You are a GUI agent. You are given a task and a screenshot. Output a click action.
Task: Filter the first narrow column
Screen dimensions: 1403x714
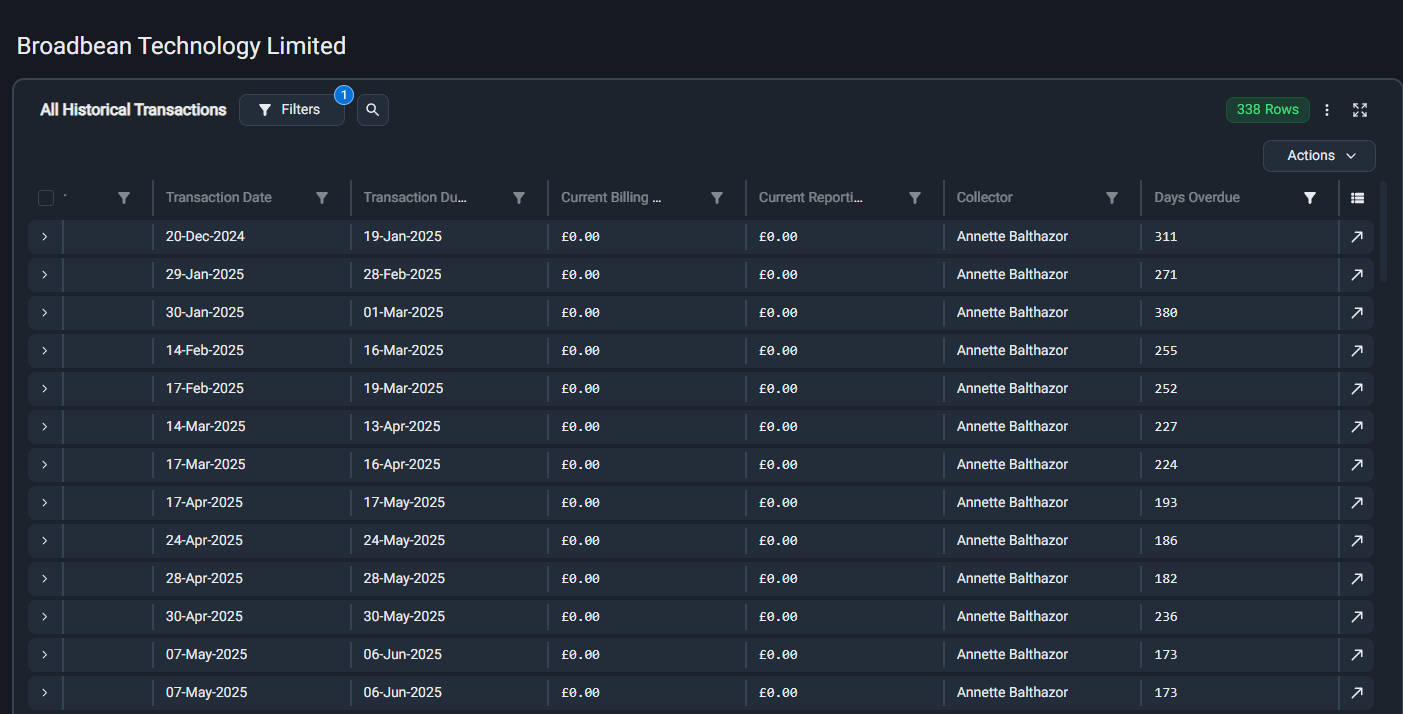pos(124,198)
